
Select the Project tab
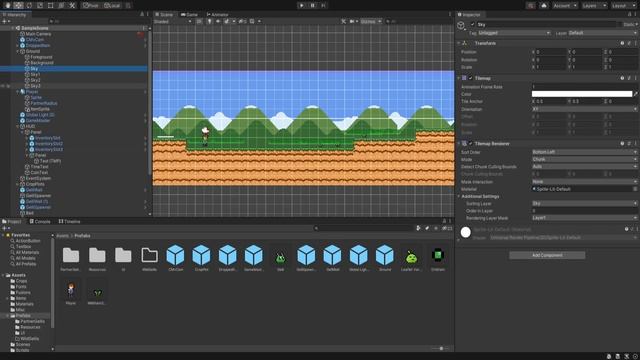(x=12, y=221)
